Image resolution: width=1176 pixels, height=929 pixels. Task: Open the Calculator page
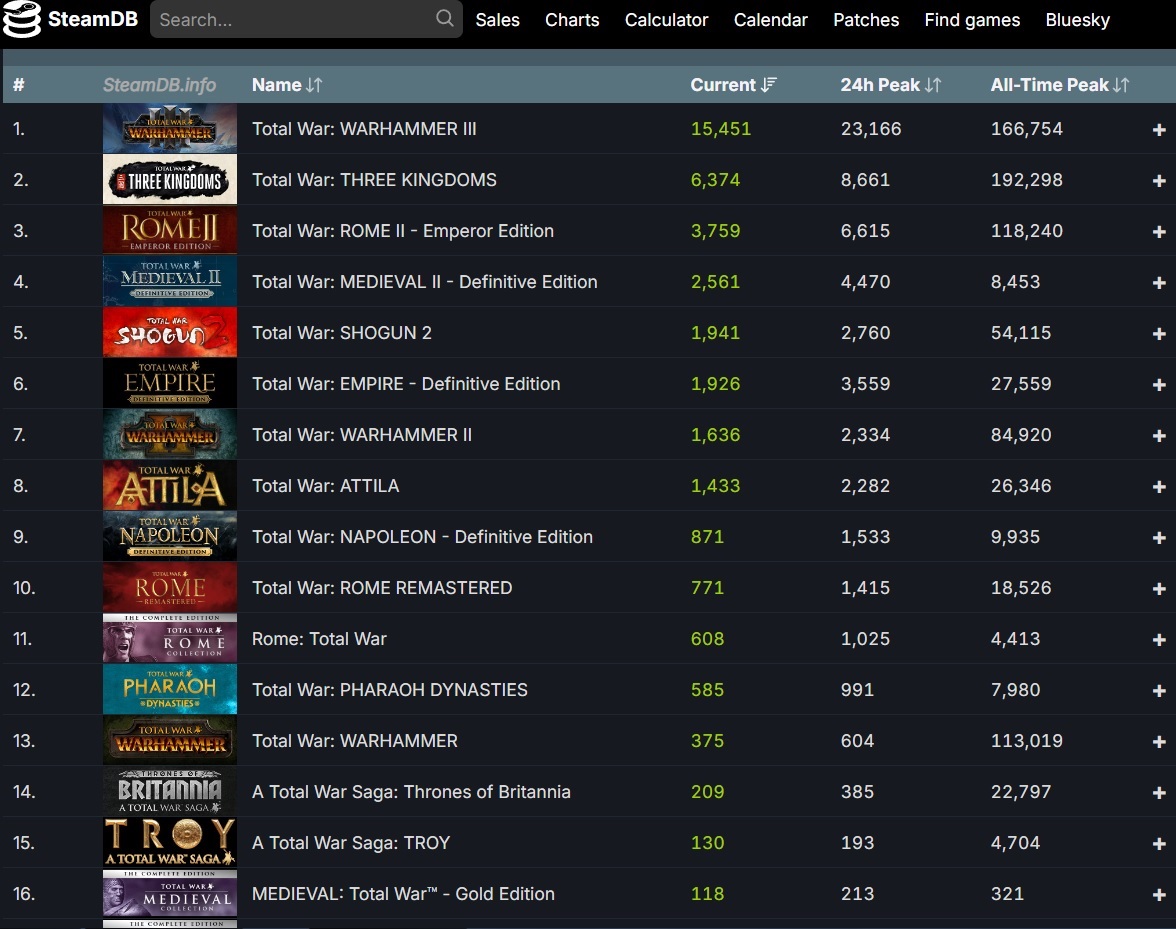[666, 20]
